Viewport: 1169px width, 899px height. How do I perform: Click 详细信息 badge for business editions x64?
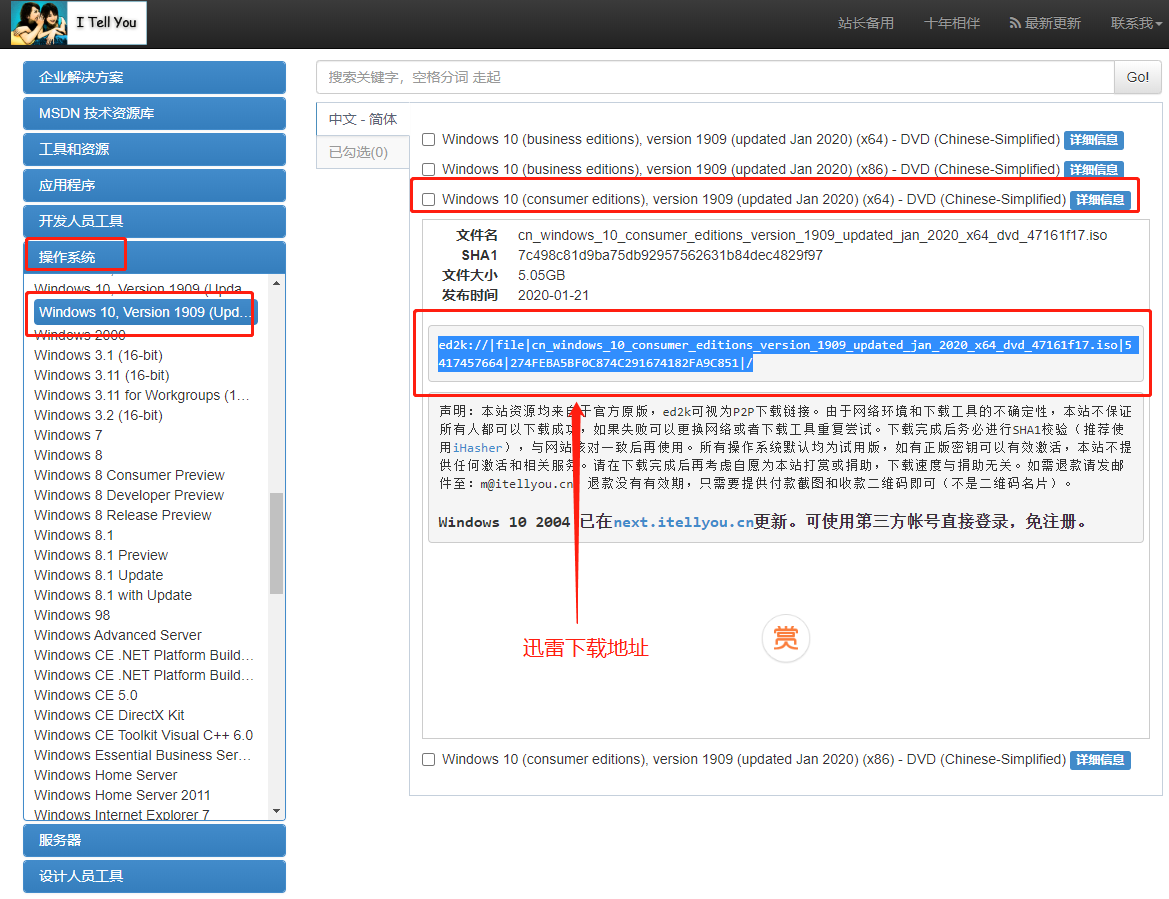[x=1093, y=140]
